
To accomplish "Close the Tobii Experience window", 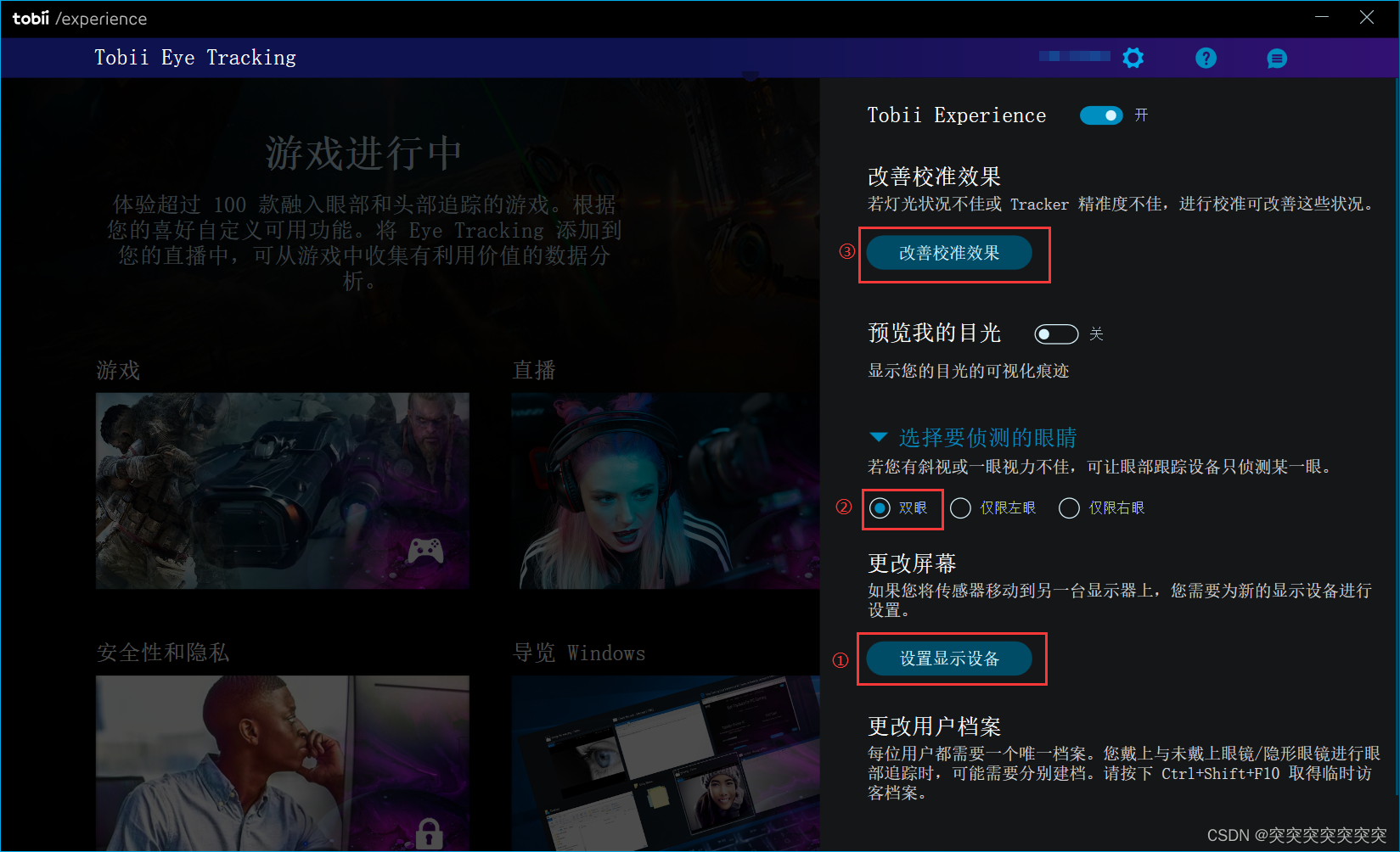I will click(x=1367, y=17).
